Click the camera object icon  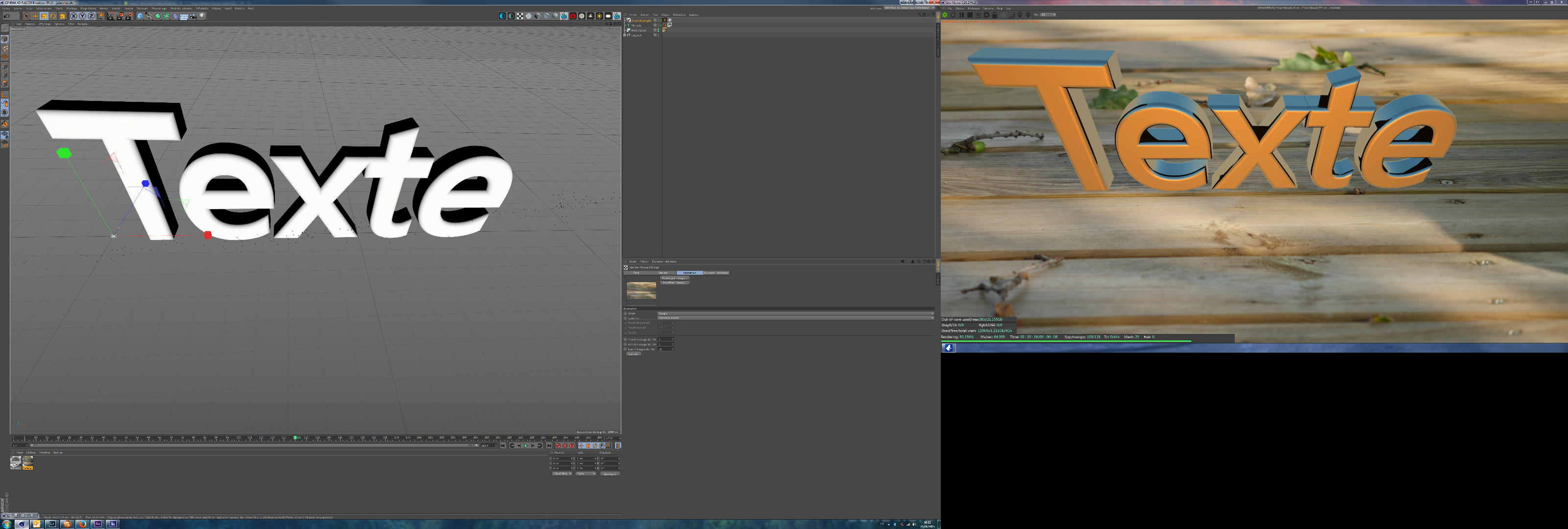[x=193, y=17]
